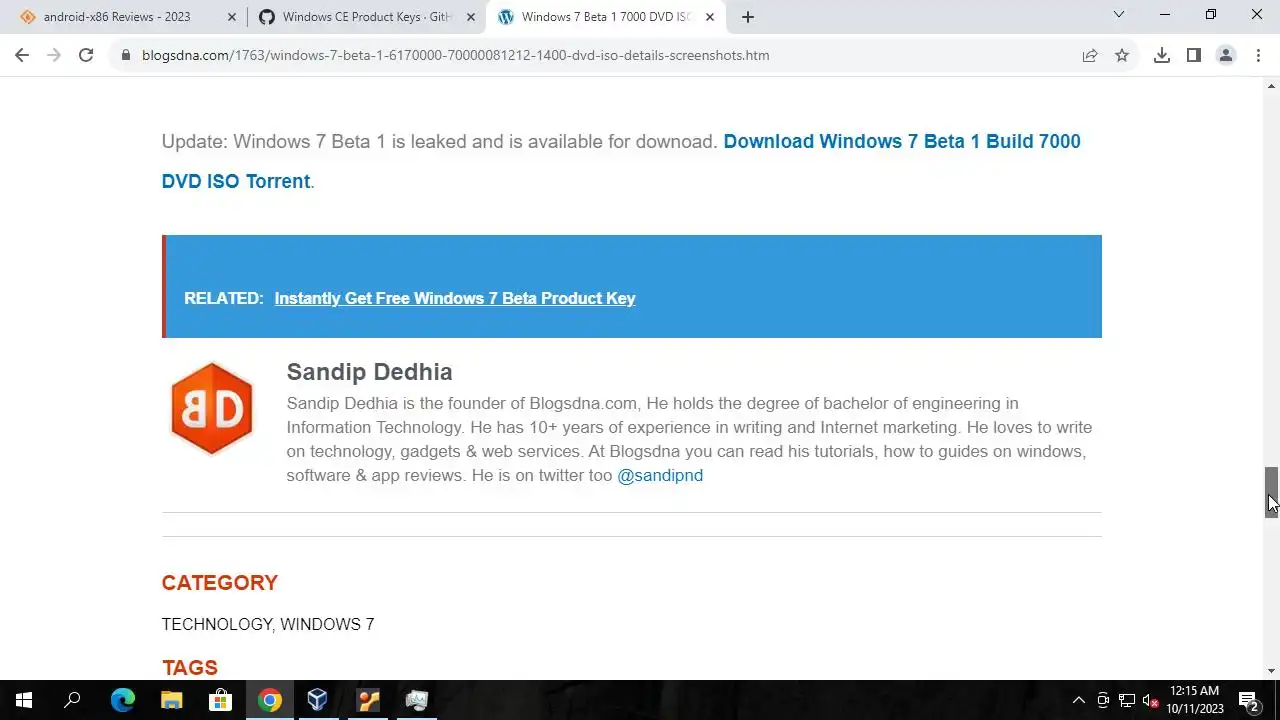This screenshot has height=720, width=1280.
Task: Click the TECHNOLOGY, WINDOWS 7 category text
Action: [x=268, y=624]
